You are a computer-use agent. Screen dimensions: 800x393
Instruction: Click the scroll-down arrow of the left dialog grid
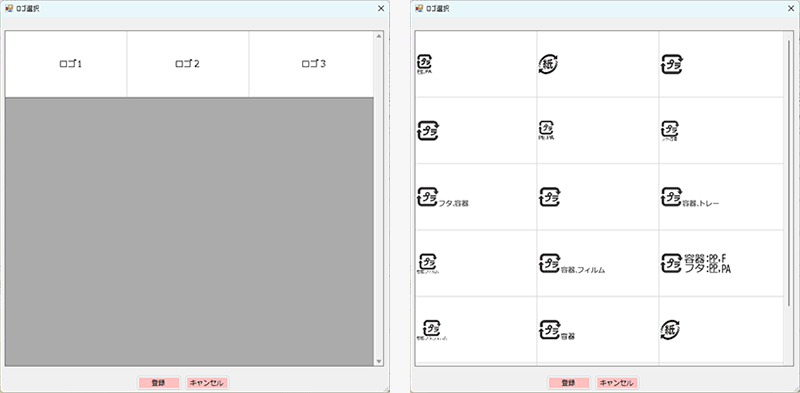(x=379, y=361)
